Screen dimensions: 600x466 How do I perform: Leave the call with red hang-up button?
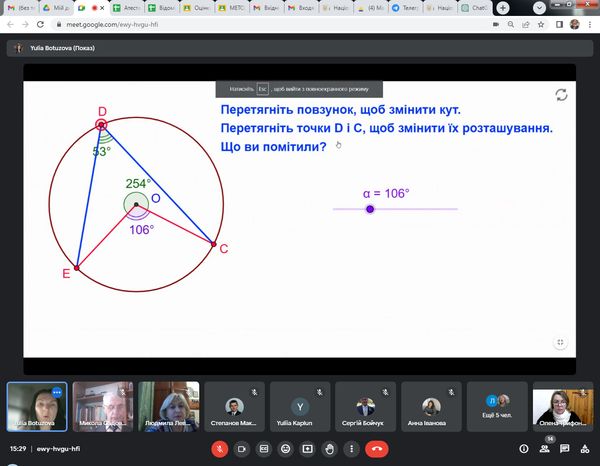(378, 449)
